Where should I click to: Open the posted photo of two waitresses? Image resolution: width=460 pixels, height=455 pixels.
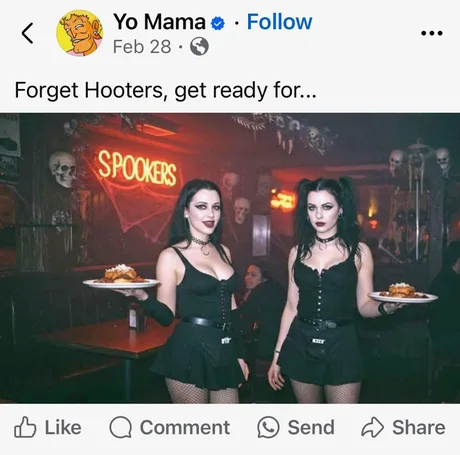tap(230, 258)
